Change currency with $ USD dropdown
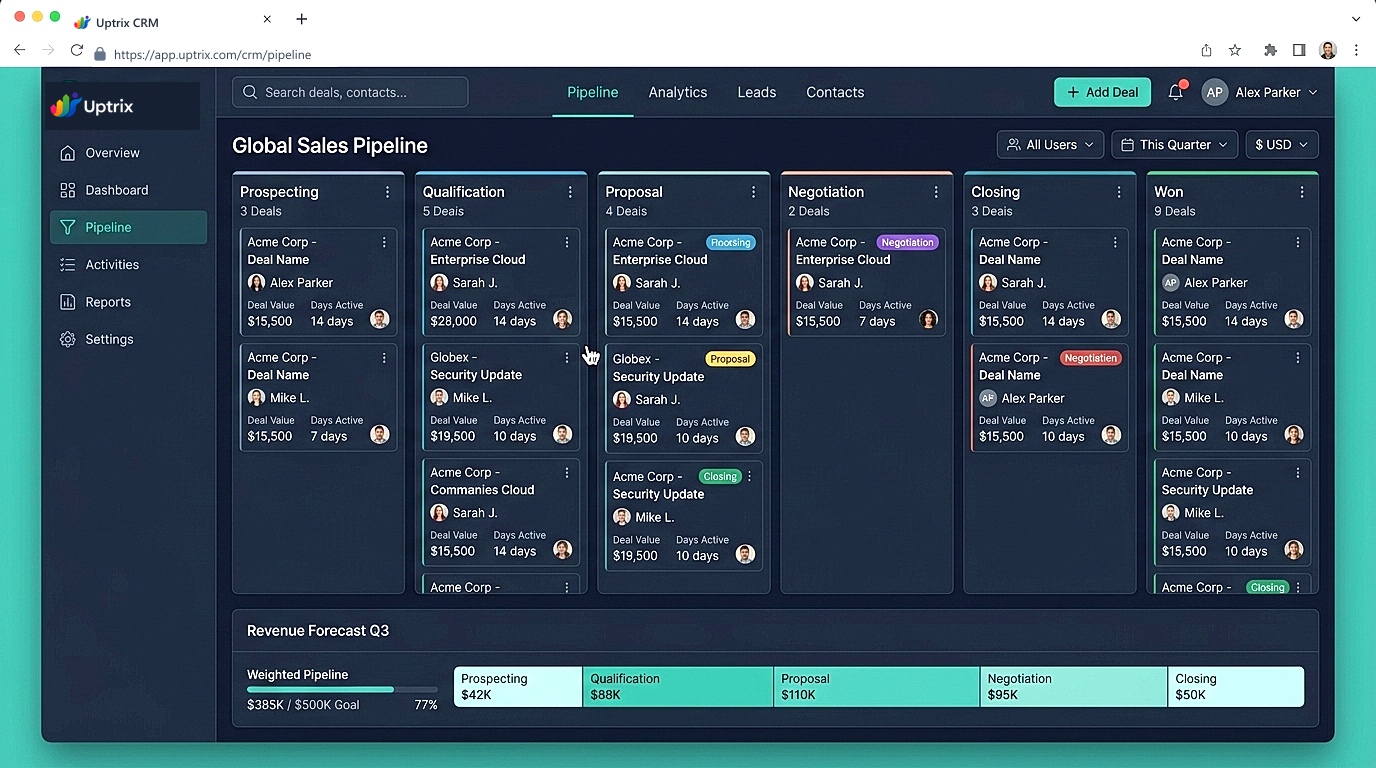 pyautogui.click(x=1282, y=145)
